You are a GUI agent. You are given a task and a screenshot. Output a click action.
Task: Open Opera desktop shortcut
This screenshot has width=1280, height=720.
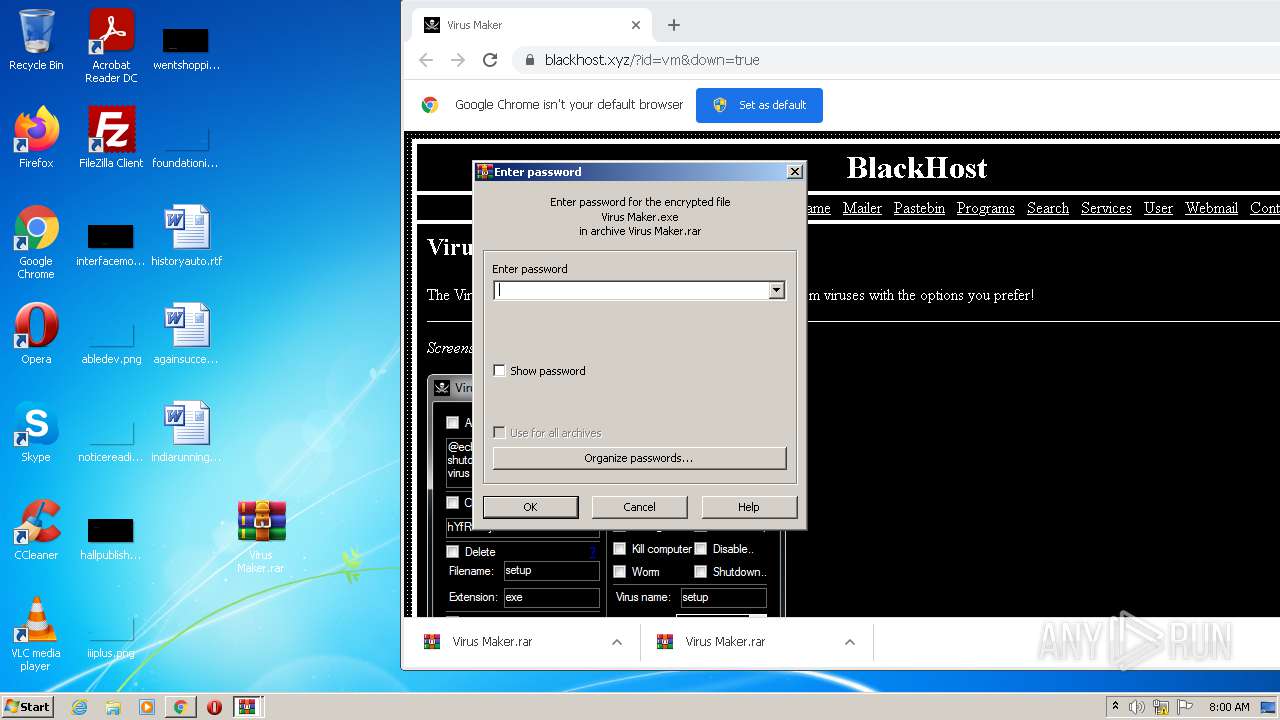(x=36, y=334)
